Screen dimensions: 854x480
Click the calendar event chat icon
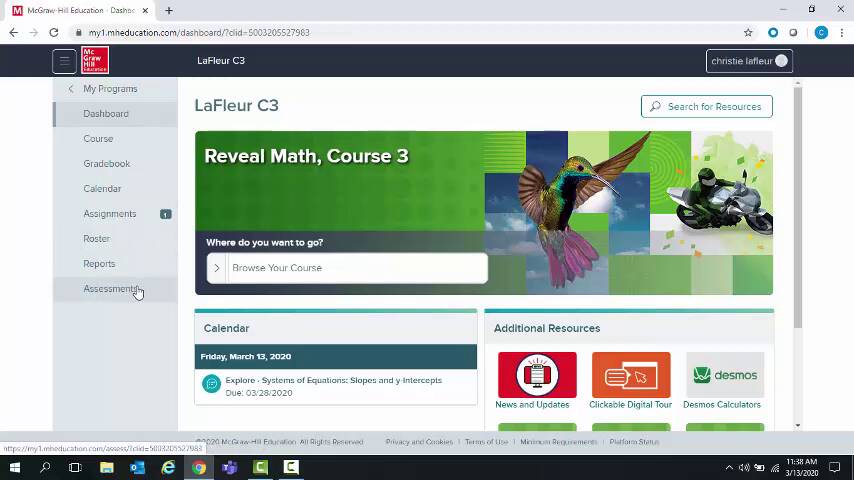211,385
